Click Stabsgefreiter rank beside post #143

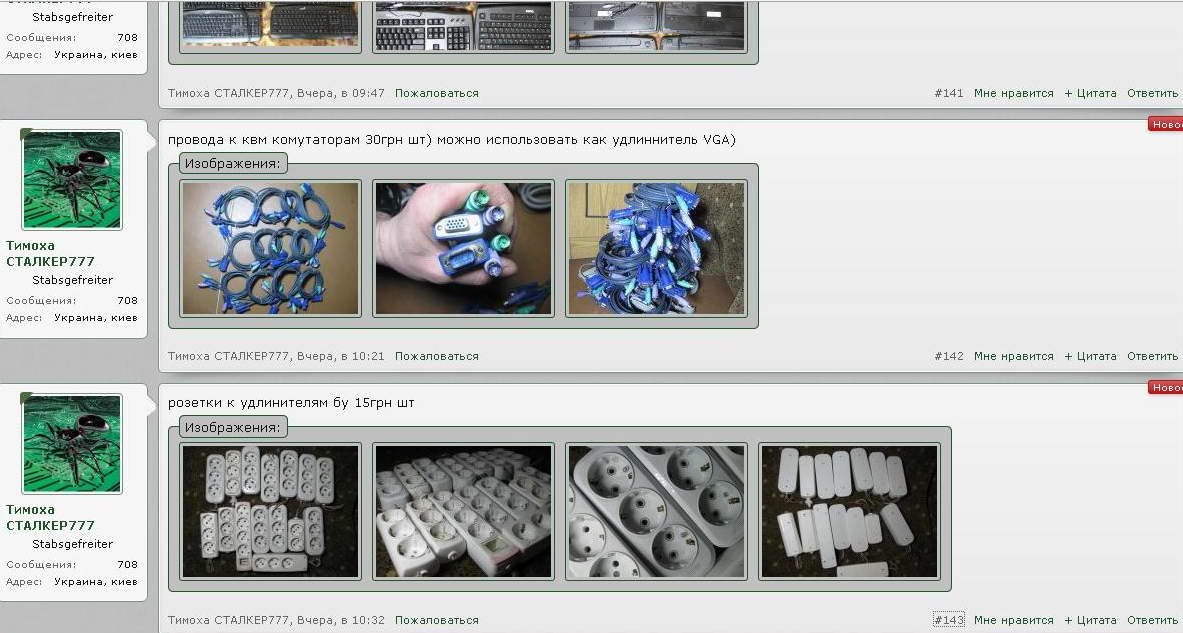[72, 544]
